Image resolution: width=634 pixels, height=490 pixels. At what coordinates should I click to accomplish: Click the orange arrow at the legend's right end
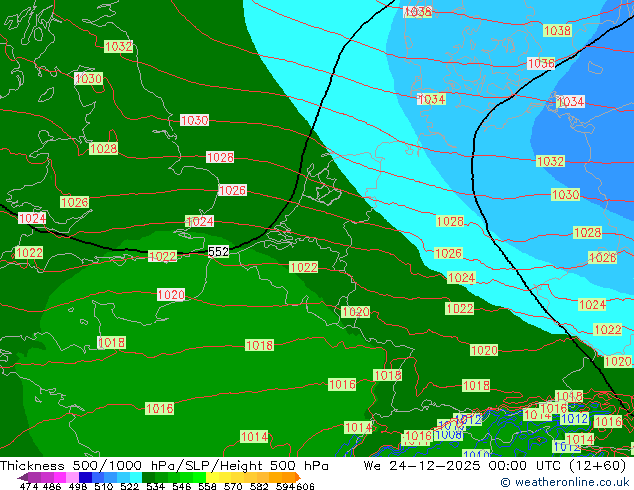point(298,477)
